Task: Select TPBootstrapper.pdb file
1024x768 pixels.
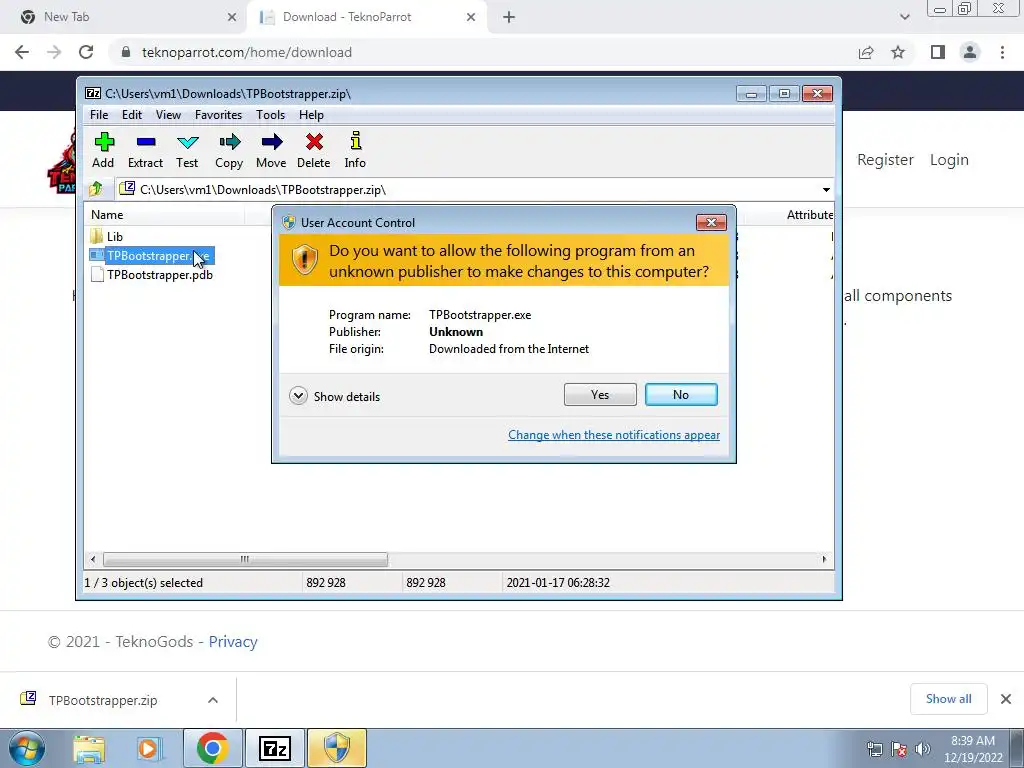Action: [x=152, y=275]
